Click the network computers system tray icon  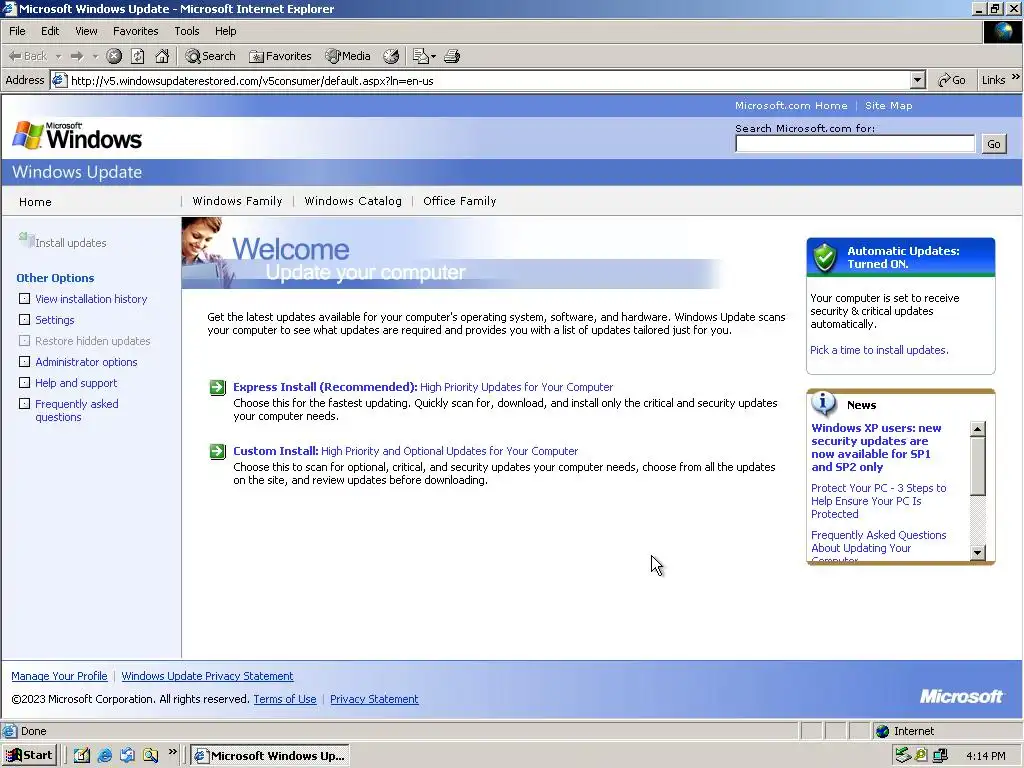click(940, 756)
